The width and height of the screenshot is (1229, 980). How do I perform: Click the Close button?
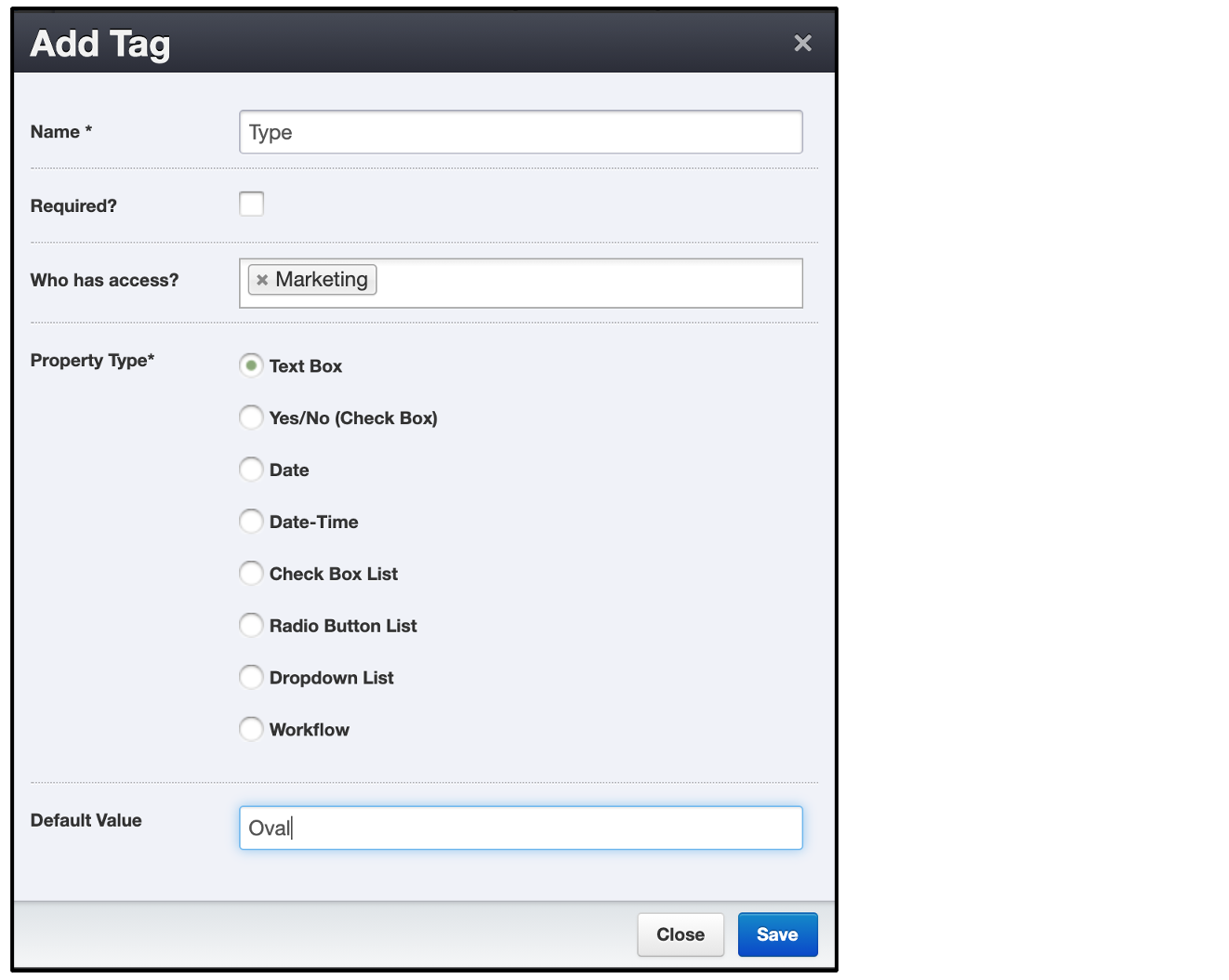pyautogui.click(x=681, y=934)
